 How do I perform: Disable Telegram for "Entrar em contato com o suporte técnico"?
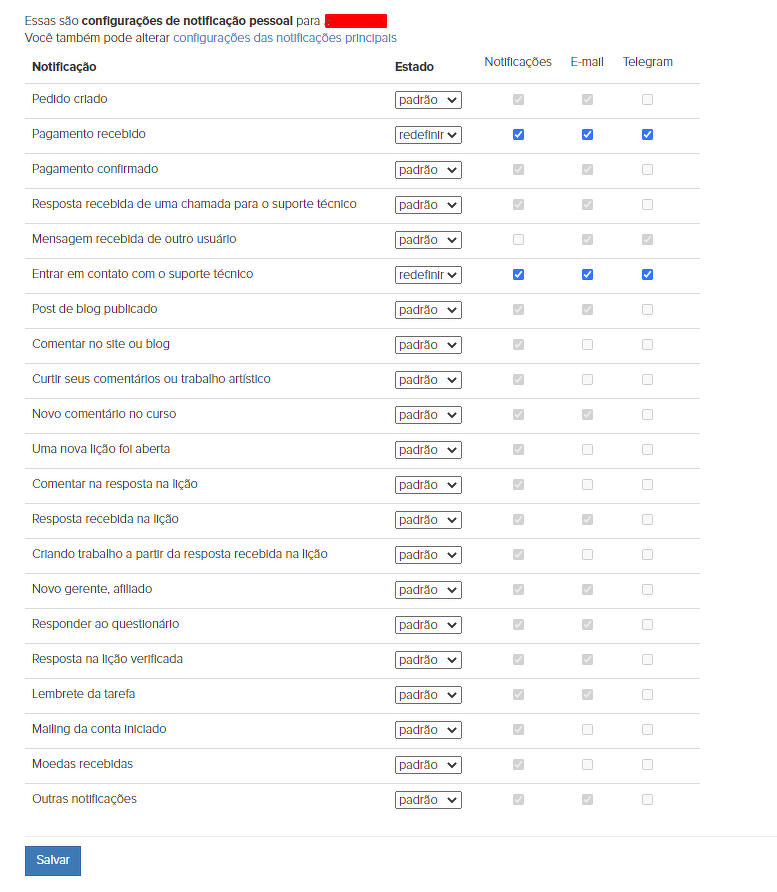coord(648,275)
